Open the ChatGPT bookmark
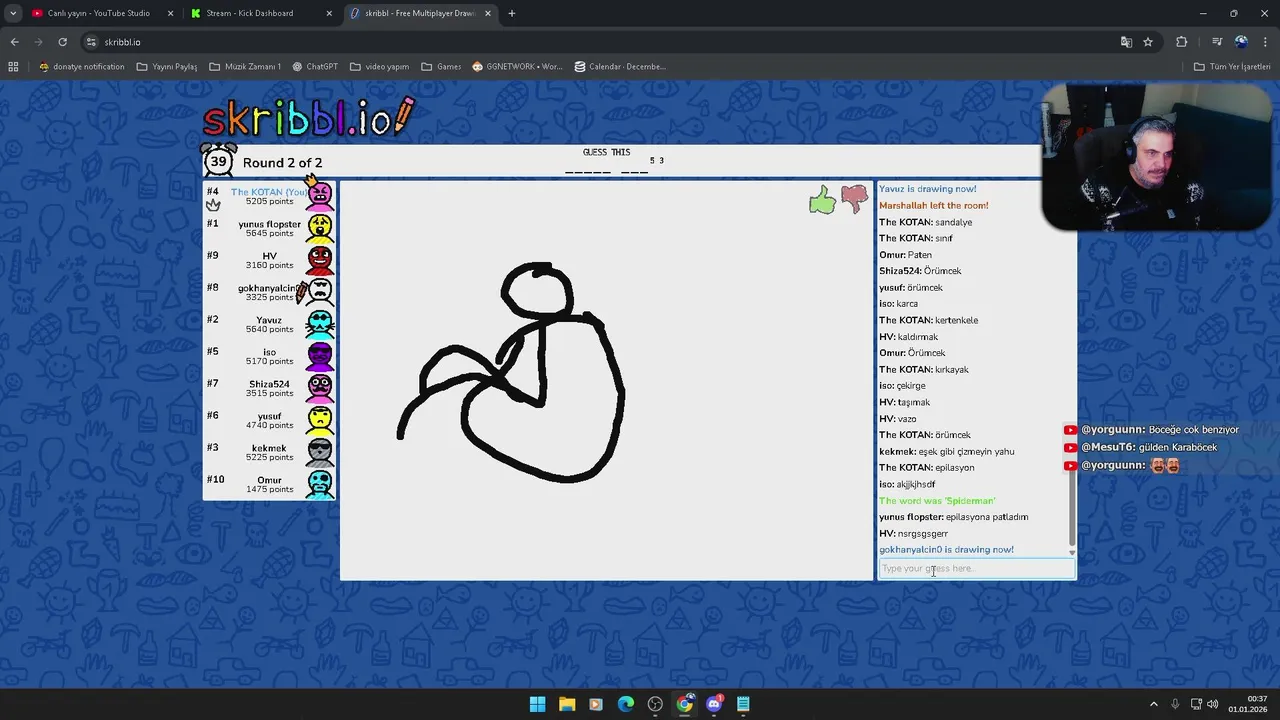 [315, 67]
